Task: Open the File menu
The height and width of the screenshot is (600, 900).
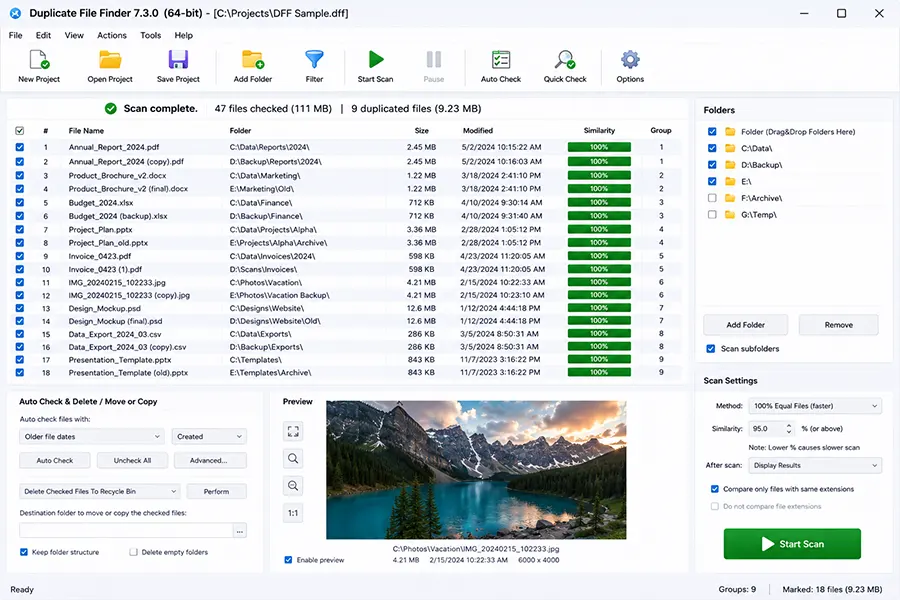Action: tap(15, 35)
